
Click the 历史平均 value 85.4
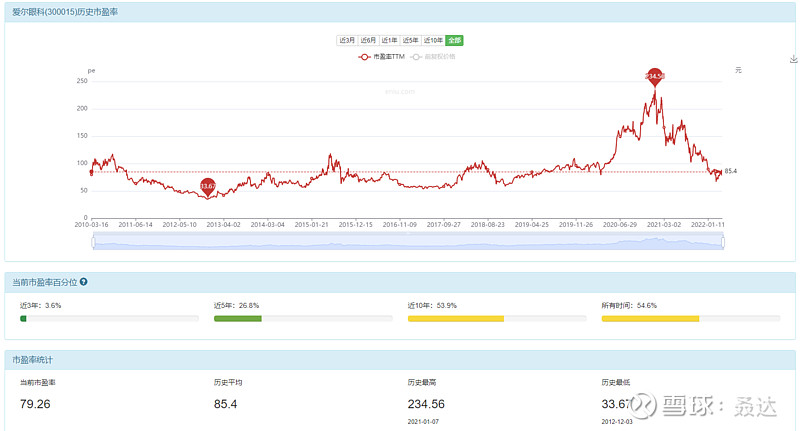click(226, 404)
